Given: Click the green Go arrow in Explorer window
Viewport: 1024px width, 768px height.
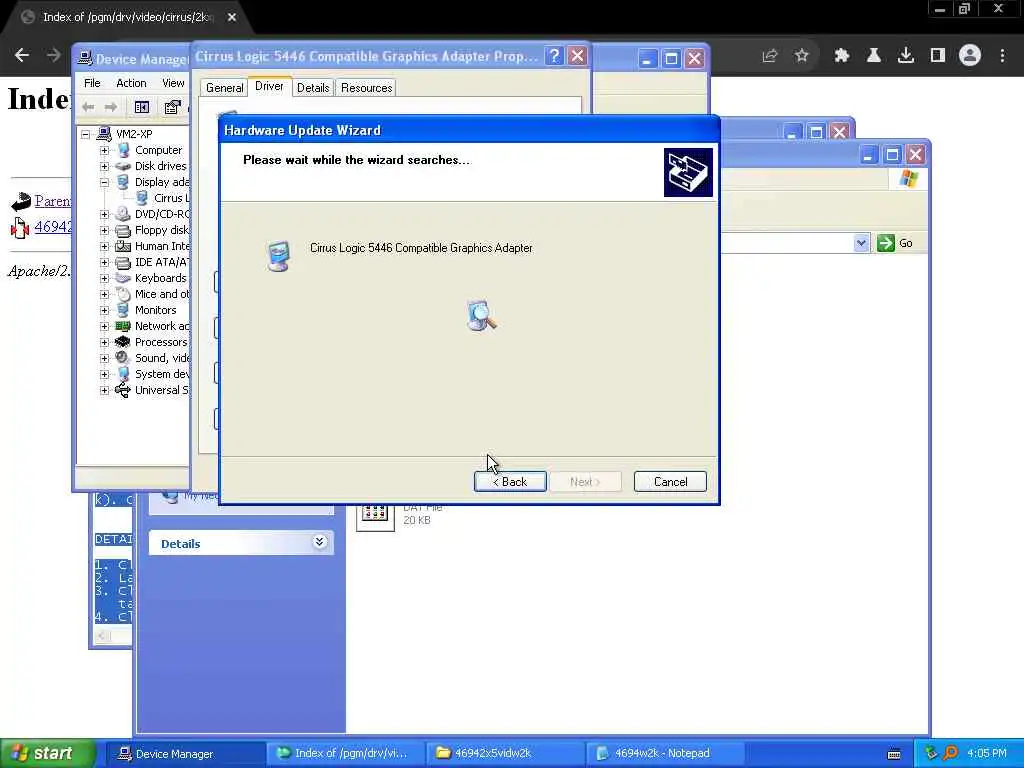Looking at the screenshot, I should pos(886,243).
